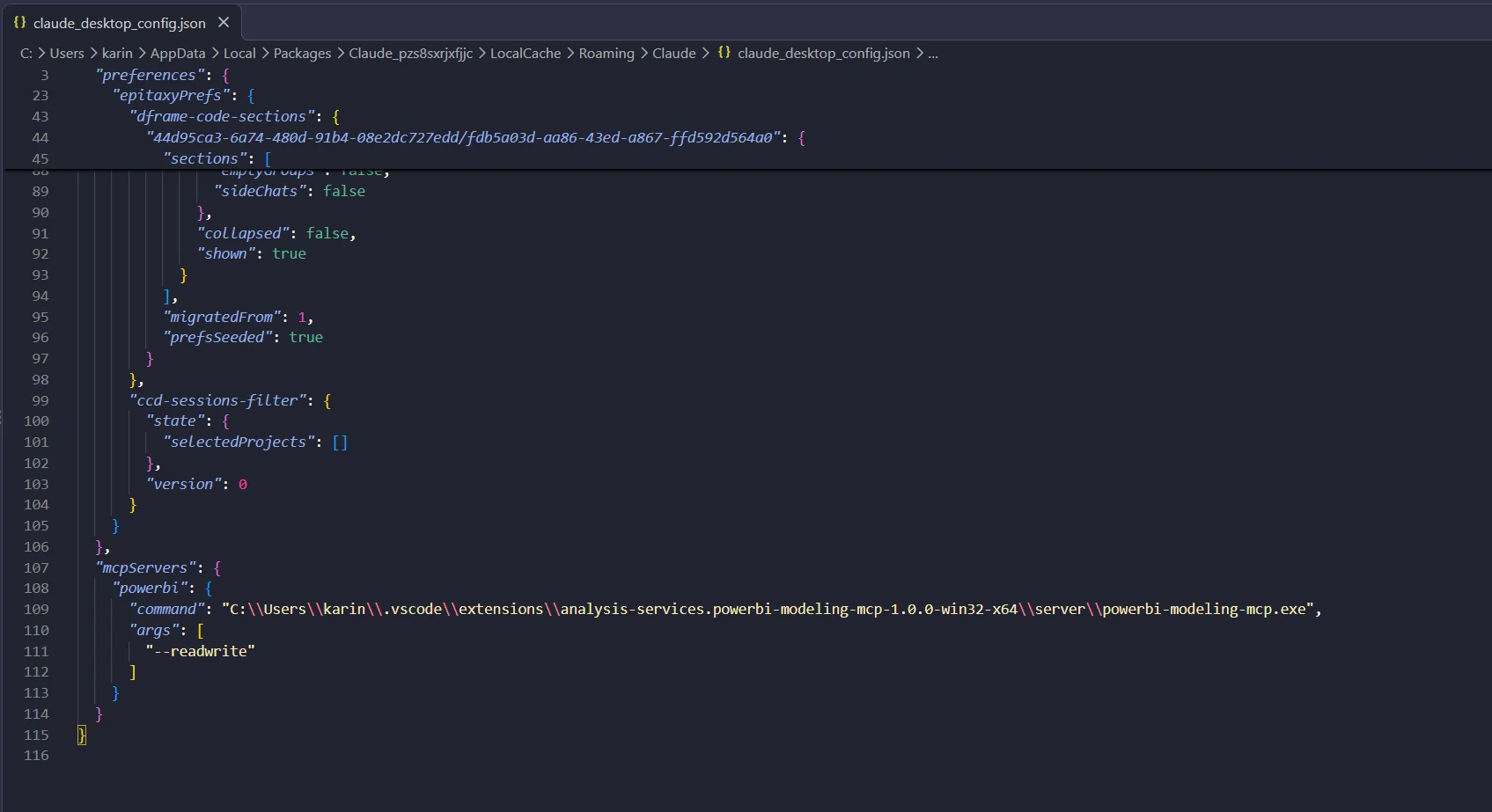Click the 0 value after "version"
1492x812 pixels.
pos(243,484)
